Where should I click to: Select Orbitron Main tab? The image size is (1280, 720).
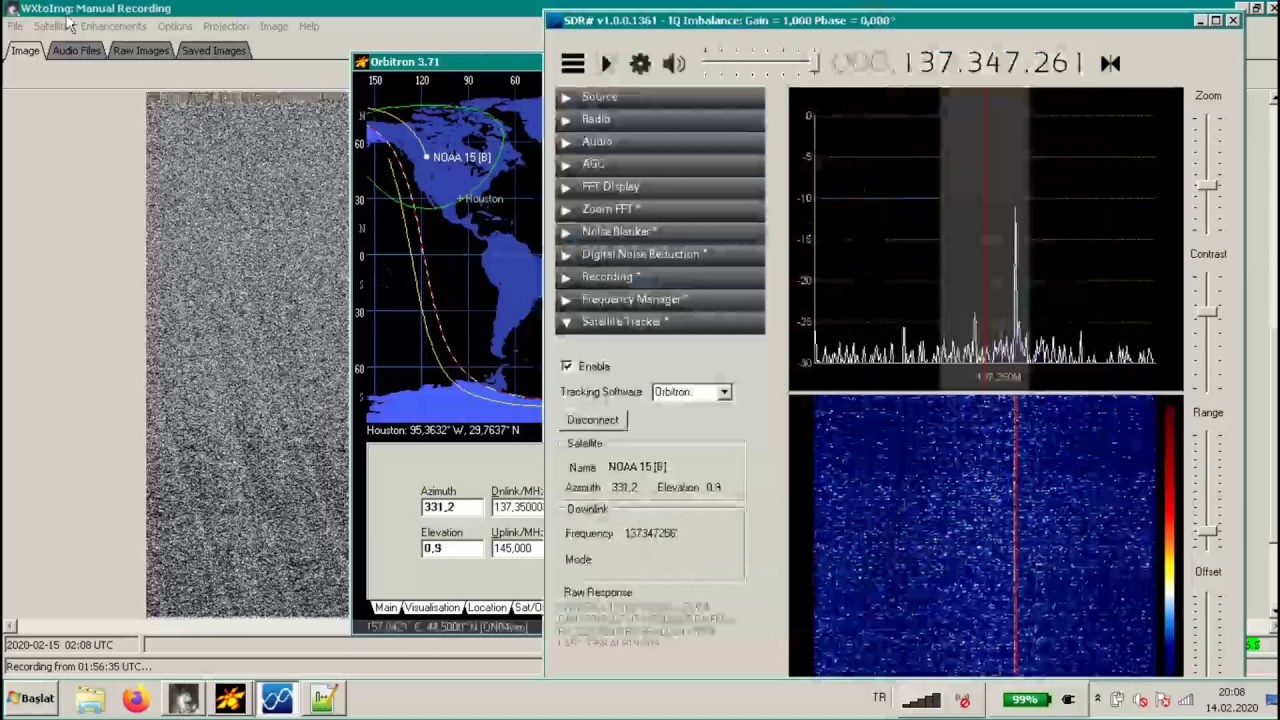click(385, 608)
